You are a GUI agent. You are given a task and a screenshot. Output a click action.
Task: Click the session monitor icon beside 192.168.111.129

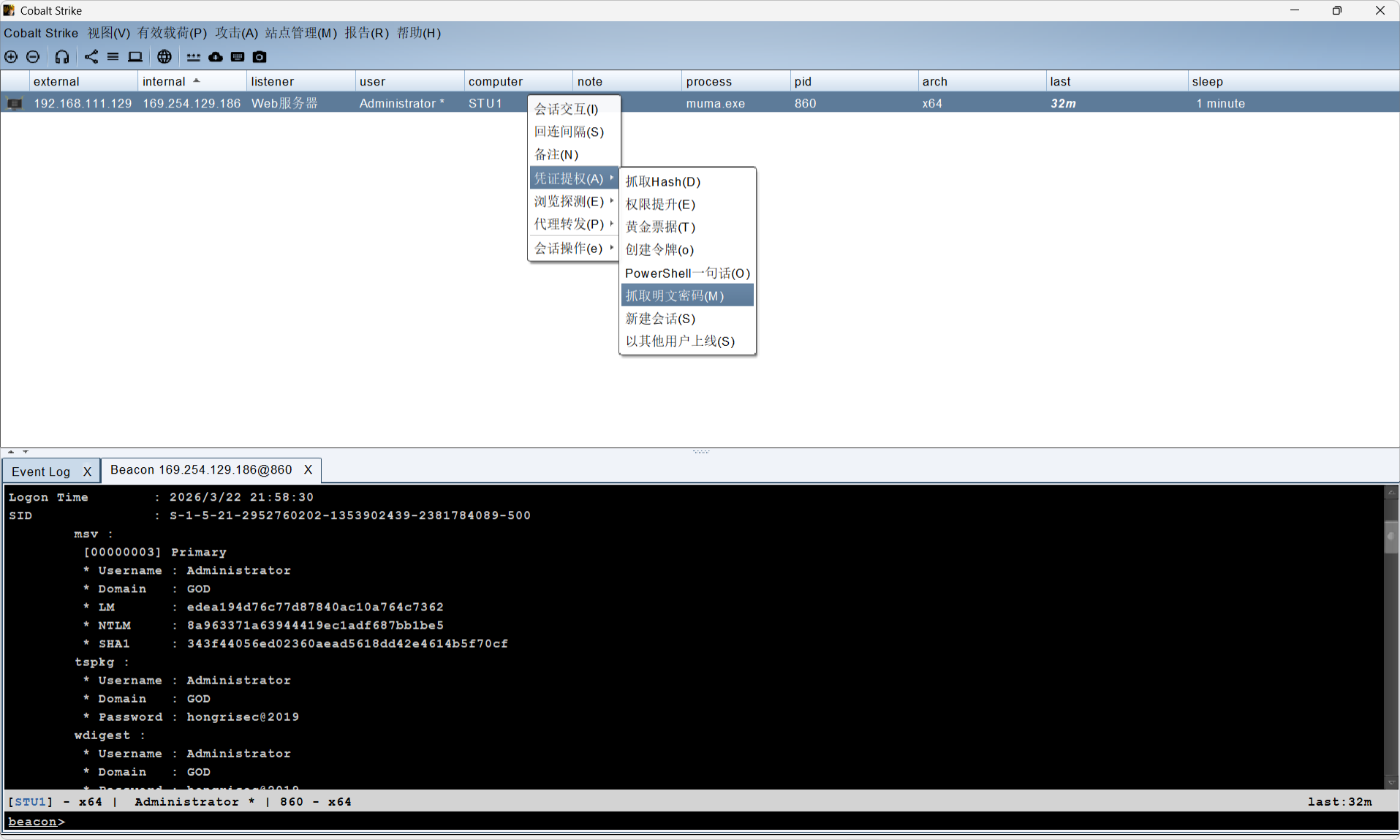(15, 103)
